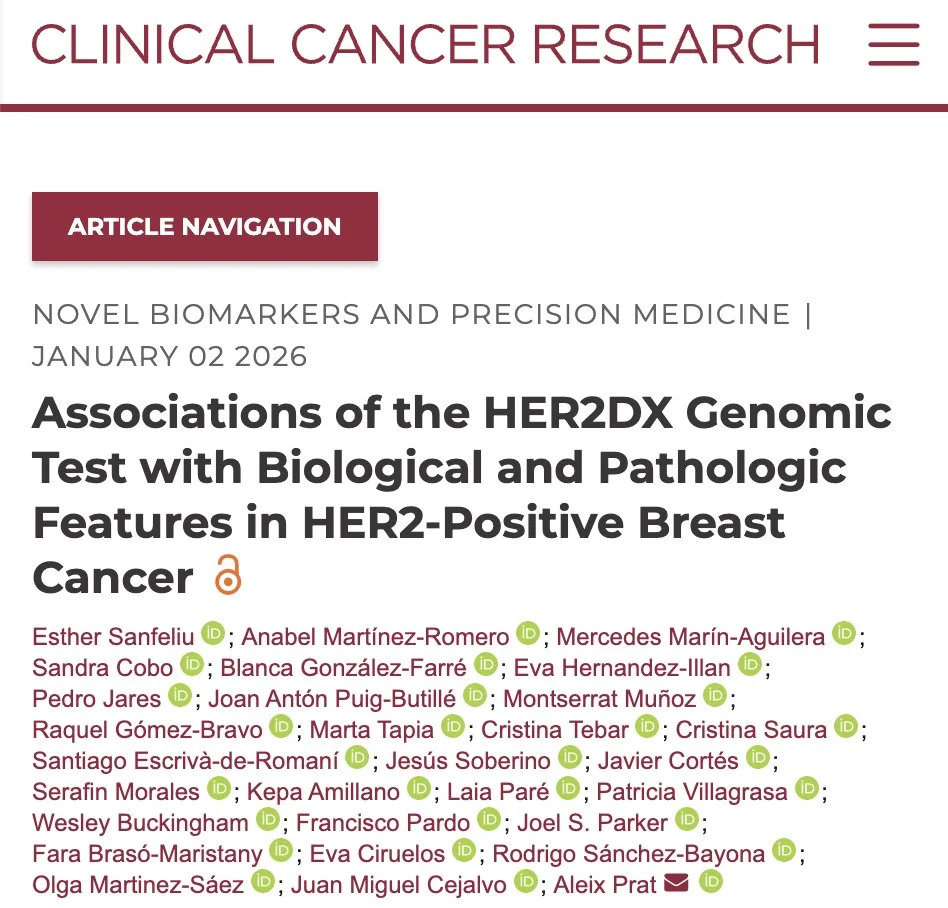
Task: Click ORCID icon beside Joel S. Parker
Action: click(686, 820)
